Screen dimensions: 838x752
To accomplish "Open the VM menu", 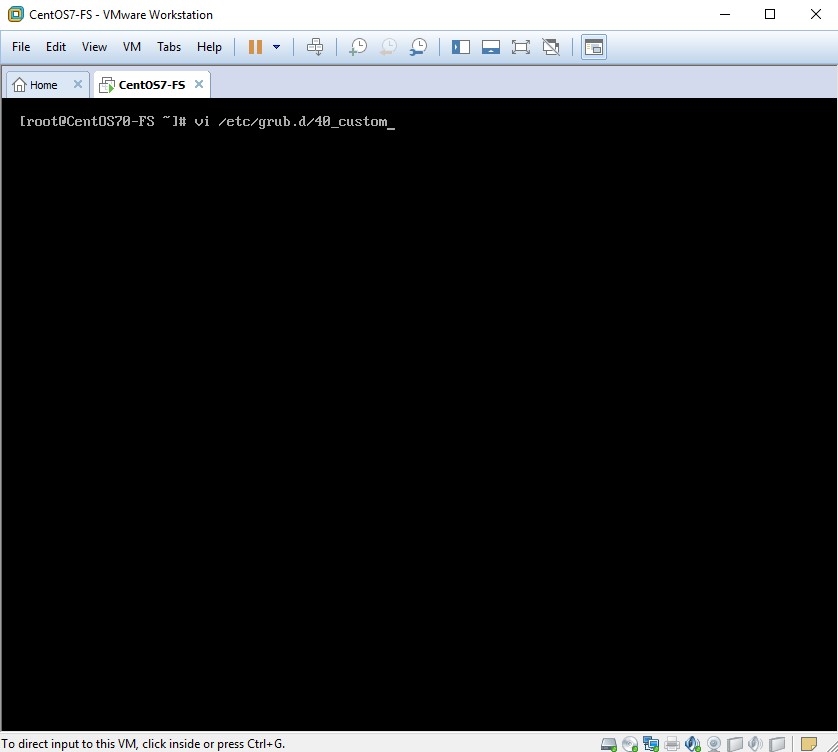I will tap(132, 47).
